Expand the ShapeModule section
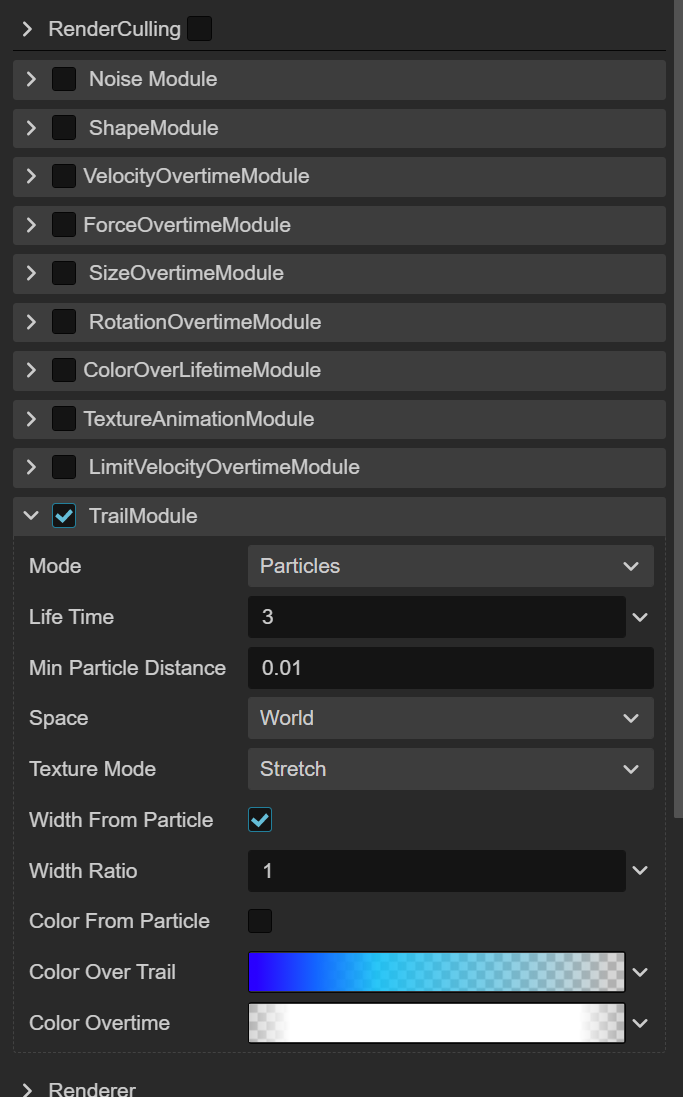 (x=31, y=128)
